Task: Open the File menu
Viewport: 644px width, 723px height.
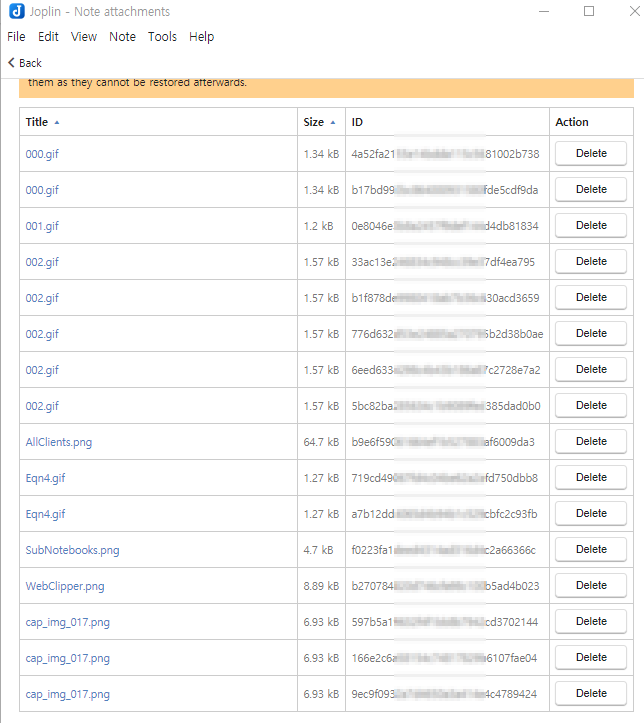Action: pyautogui.click(x=16, y=36)
